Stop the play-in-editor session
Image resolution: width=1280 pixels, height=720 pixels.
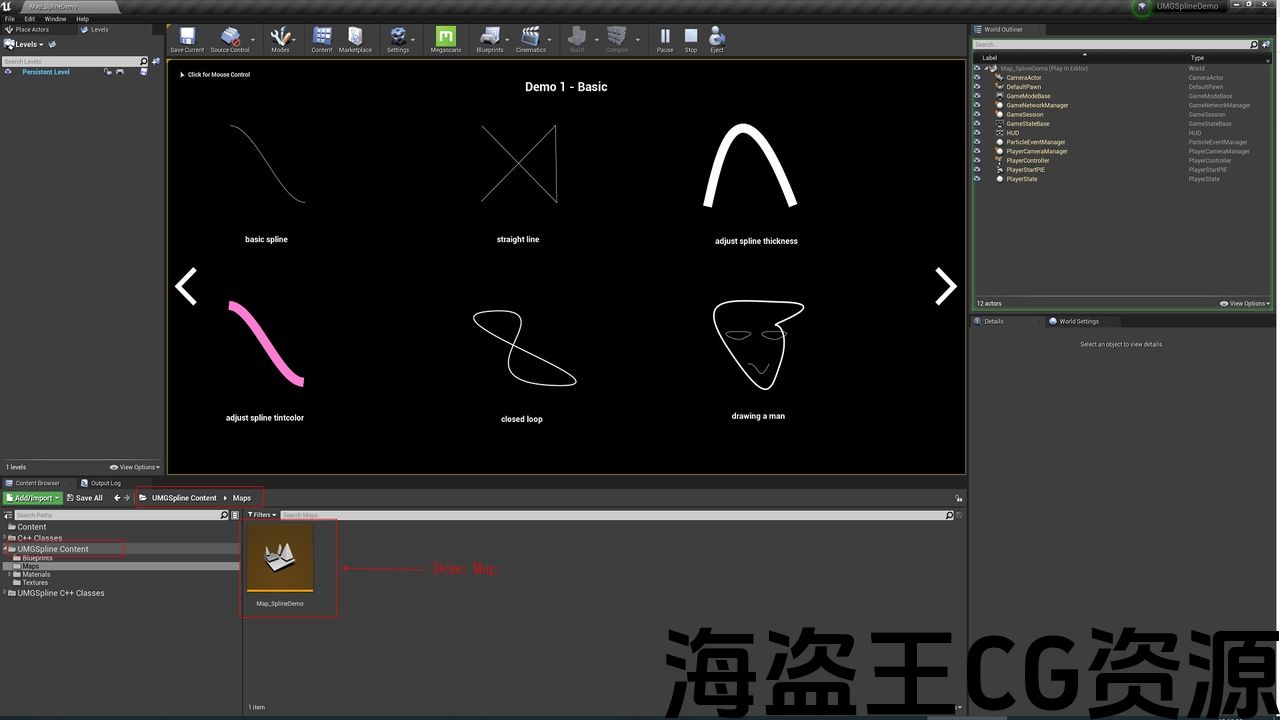click(691, 38)
